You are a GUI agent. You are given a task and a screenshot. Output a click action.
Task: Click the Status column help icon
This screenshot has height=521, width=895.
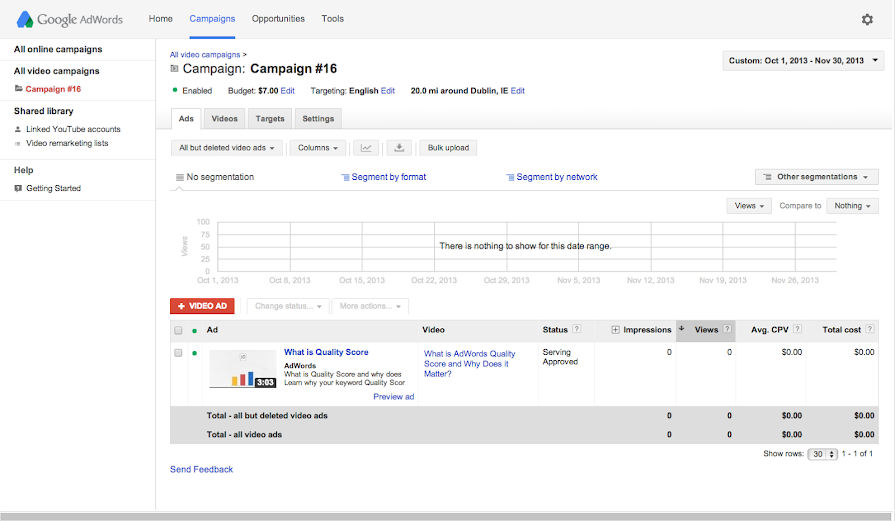[577, 329]
